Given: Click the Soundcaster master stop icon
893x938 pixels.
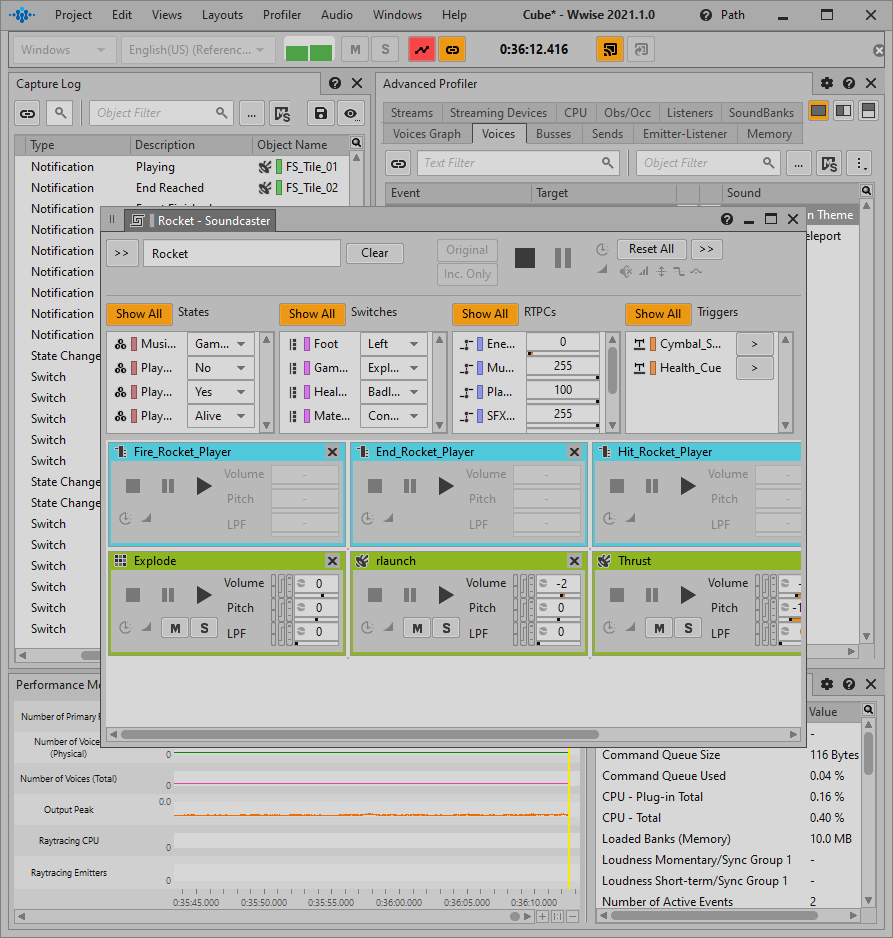Looking at the screenshot, I should (525, 258).
